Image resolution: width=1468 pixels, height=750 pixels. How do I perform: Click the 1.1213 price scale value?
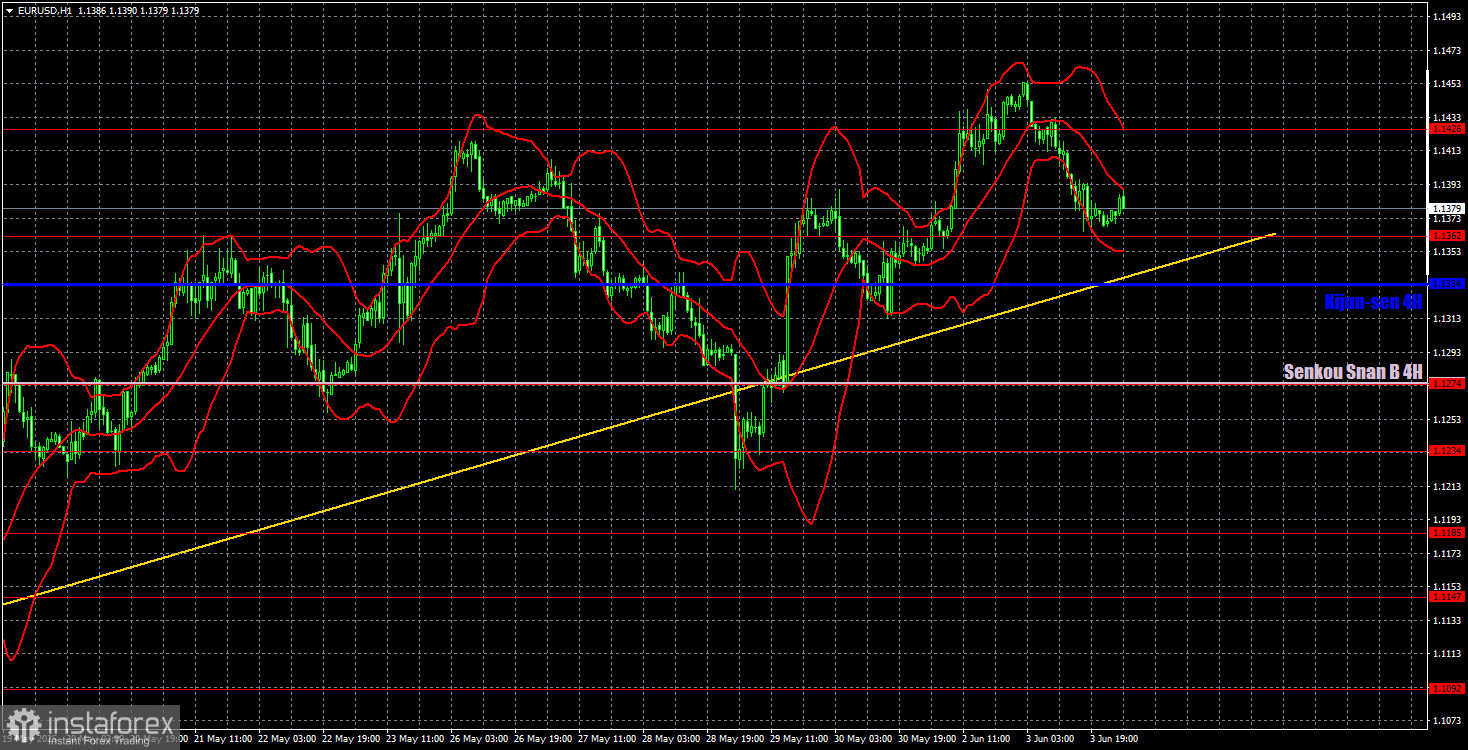(x=1448, y=486)
